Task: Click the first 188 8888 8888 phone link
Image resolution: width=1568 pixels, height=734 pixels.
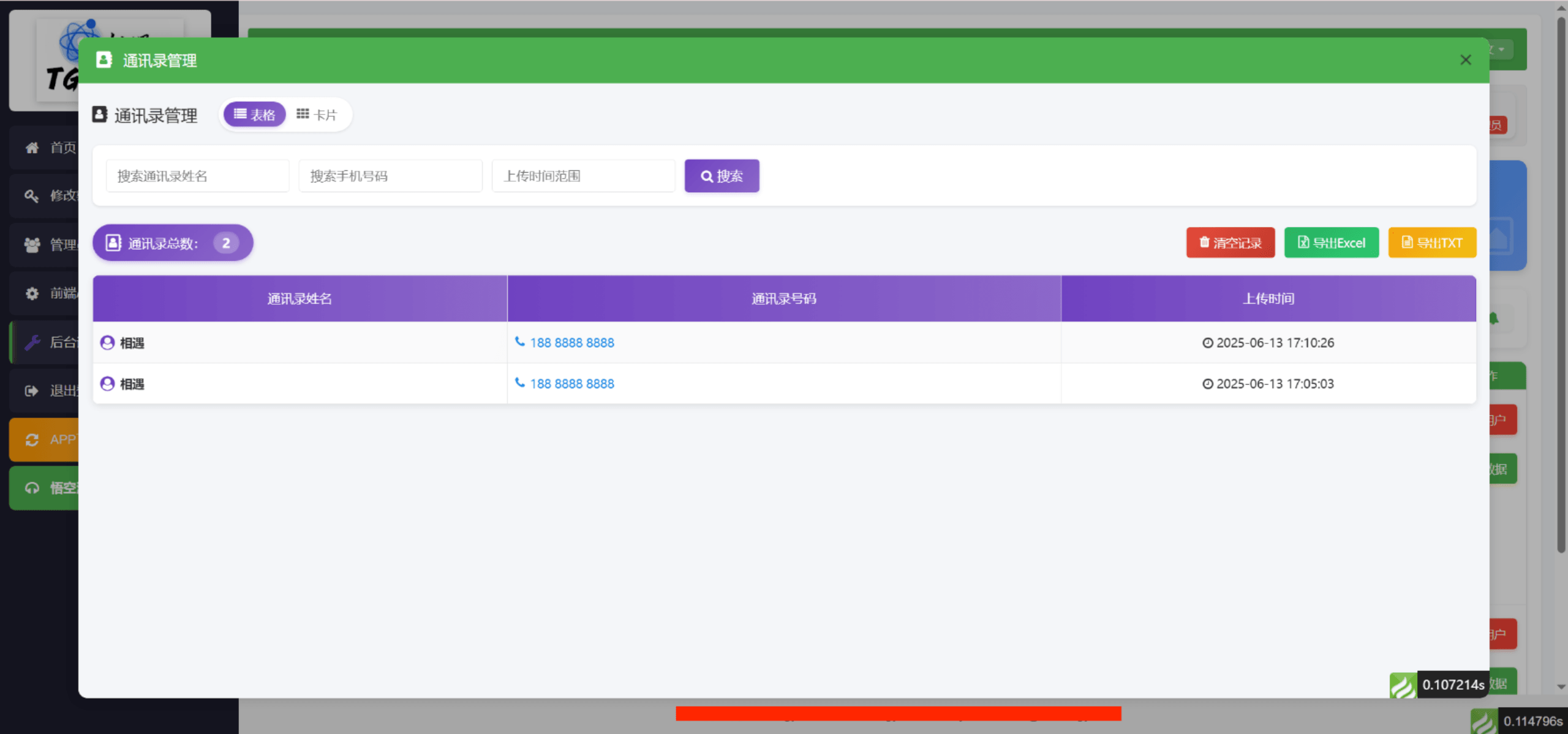Action: click(x=571, y=343)
